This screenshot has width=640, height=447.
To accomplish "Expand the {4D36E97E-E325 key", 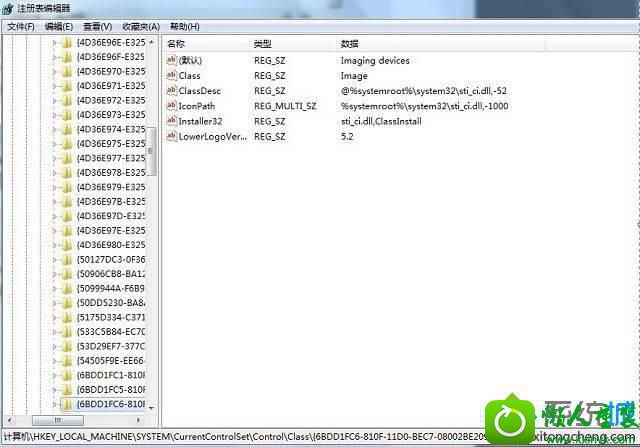I will tap(55, 231).
